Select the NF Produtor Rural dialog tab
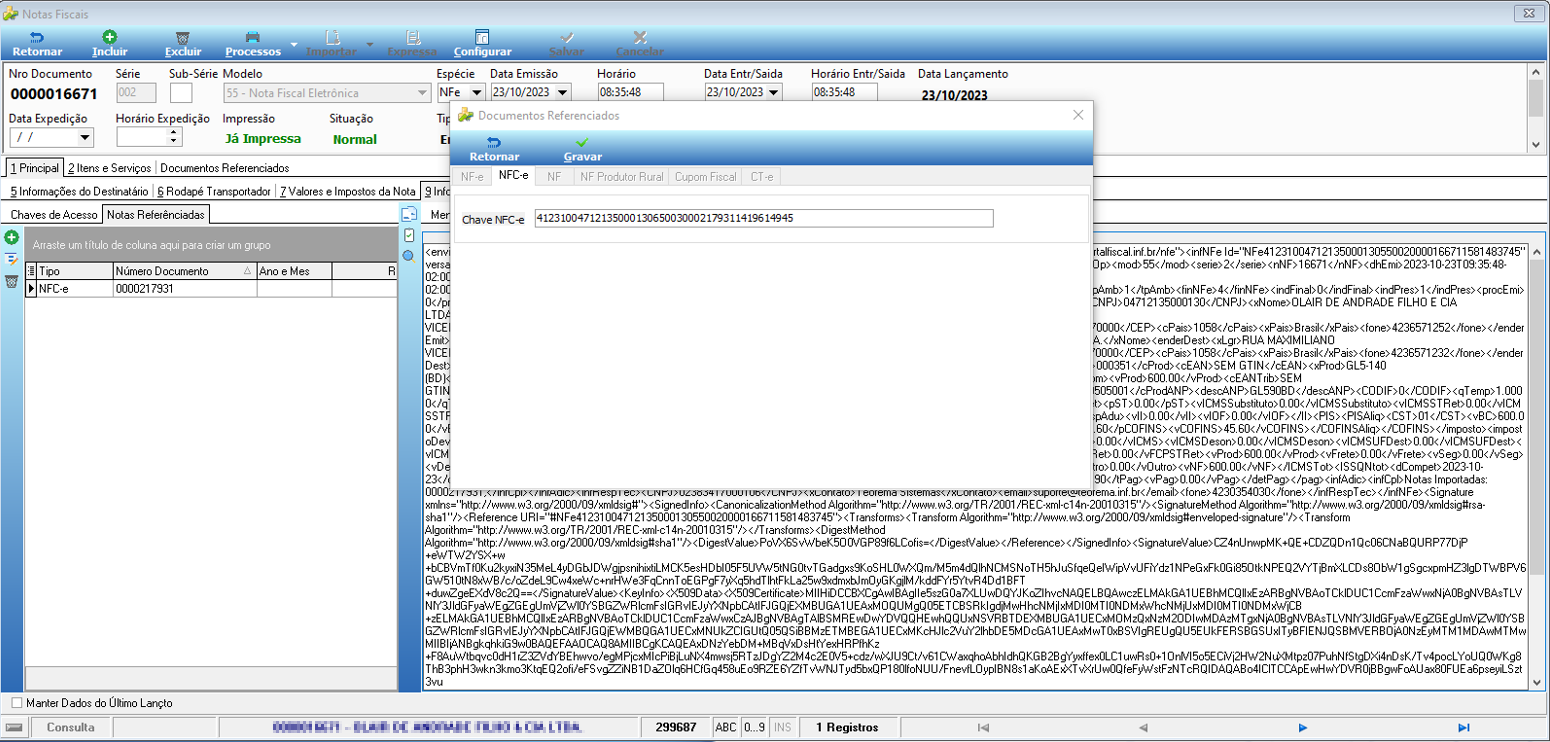The image size is (1550, 742). click(x=621, y=177)
